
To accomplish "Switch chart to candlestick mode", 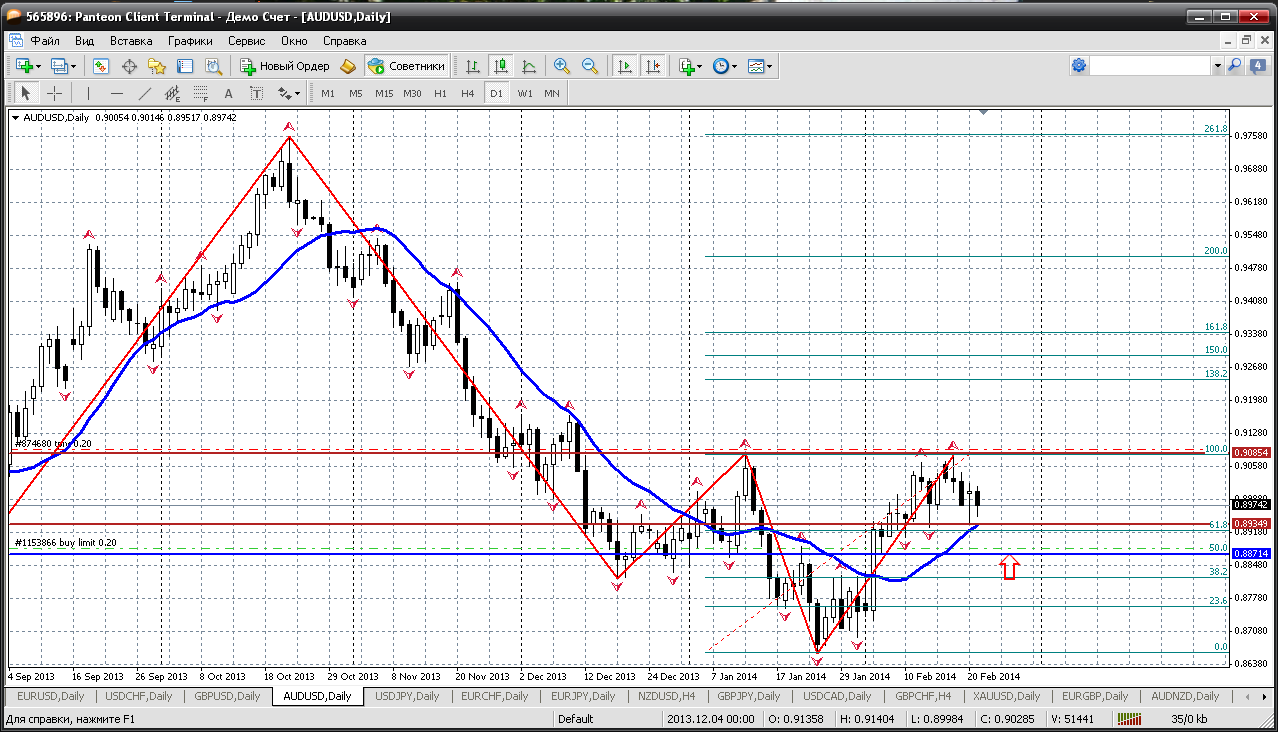I will (x=501, y=66).
